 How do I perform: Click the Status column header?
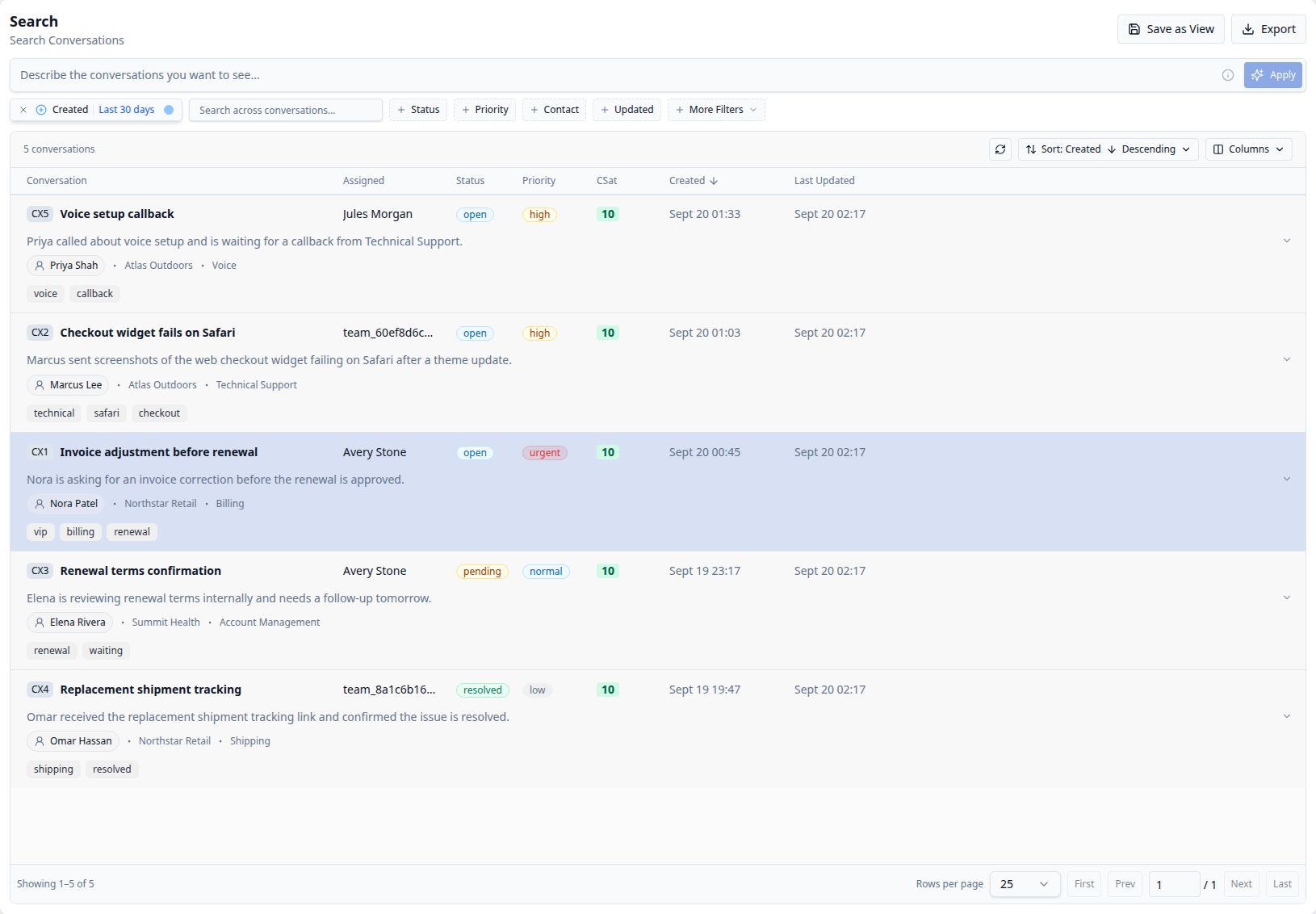(470, 181)
